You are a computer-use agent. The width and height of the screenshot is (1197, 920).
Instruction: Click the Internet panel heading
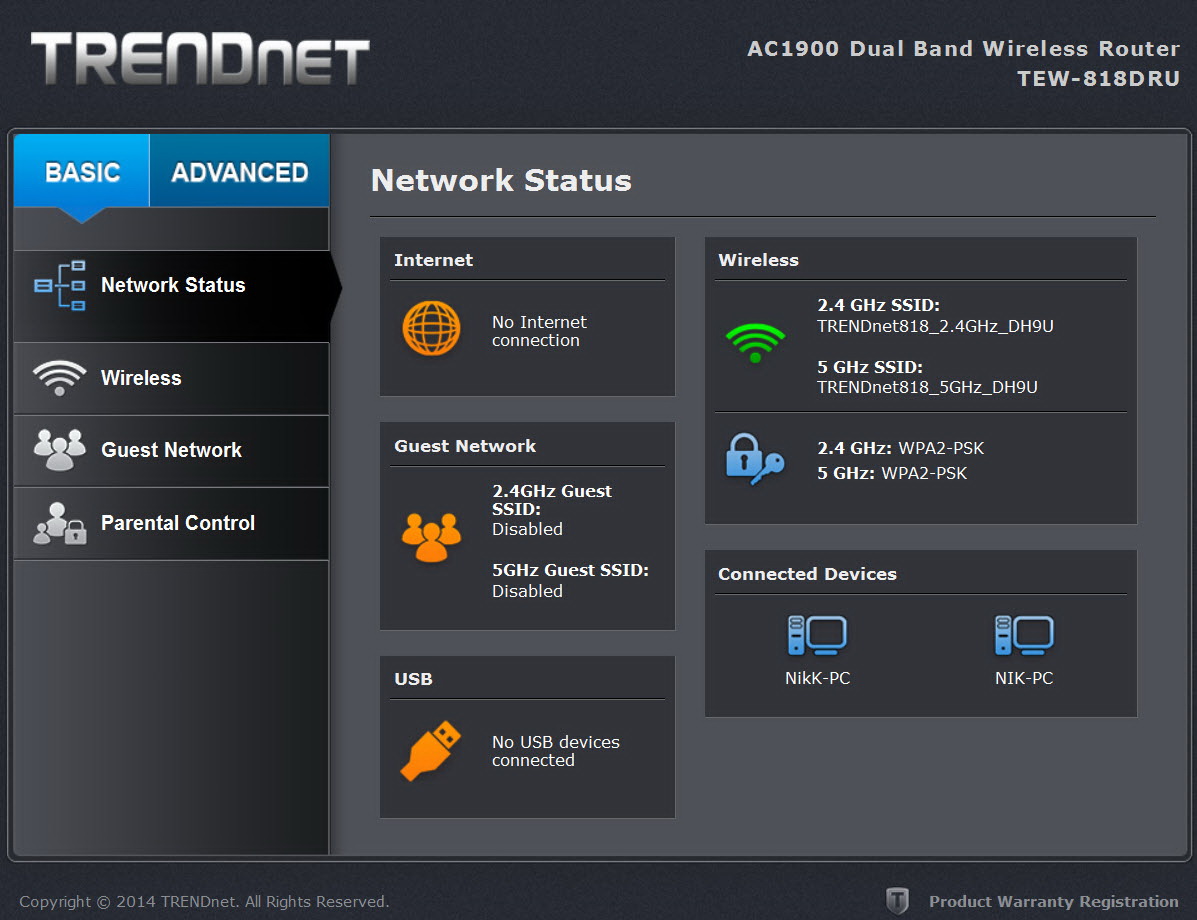tap(433, 260)
